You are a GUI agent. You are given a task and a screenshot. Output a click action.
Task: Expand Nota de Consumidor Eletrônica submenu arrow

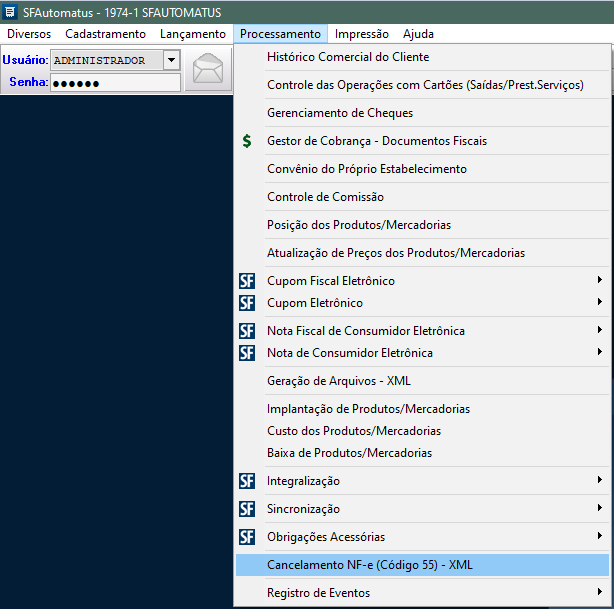tap(599, 353)
